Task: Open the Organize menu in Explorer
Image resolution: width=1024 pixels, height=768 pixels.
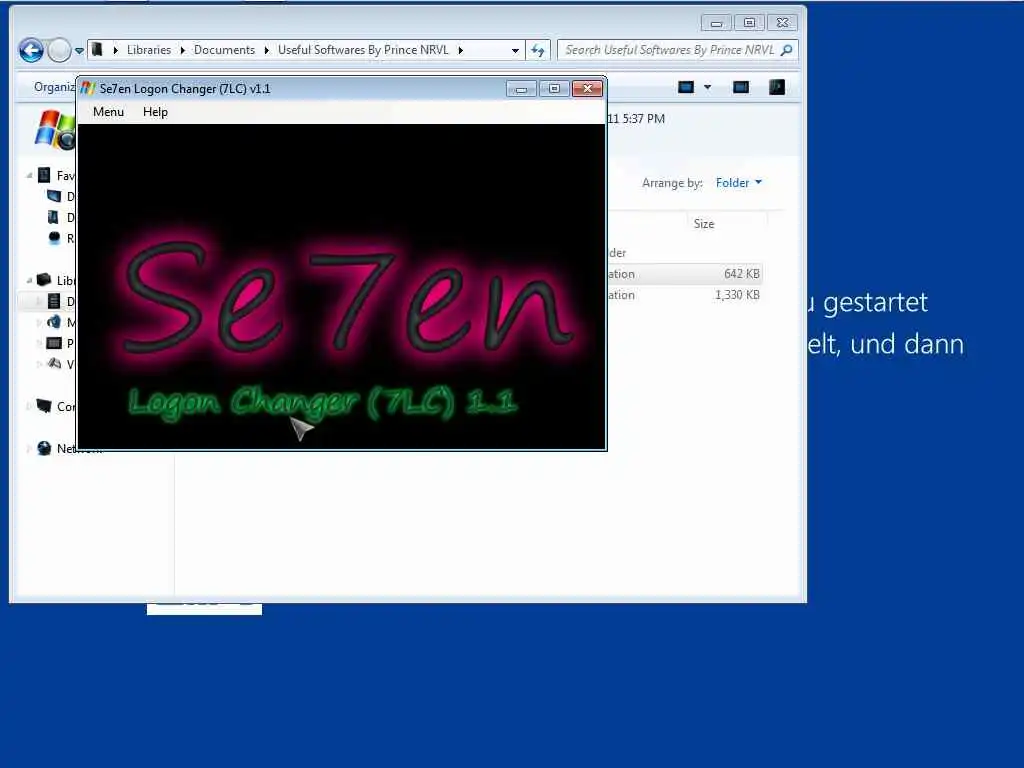Action: pos(54,87)
